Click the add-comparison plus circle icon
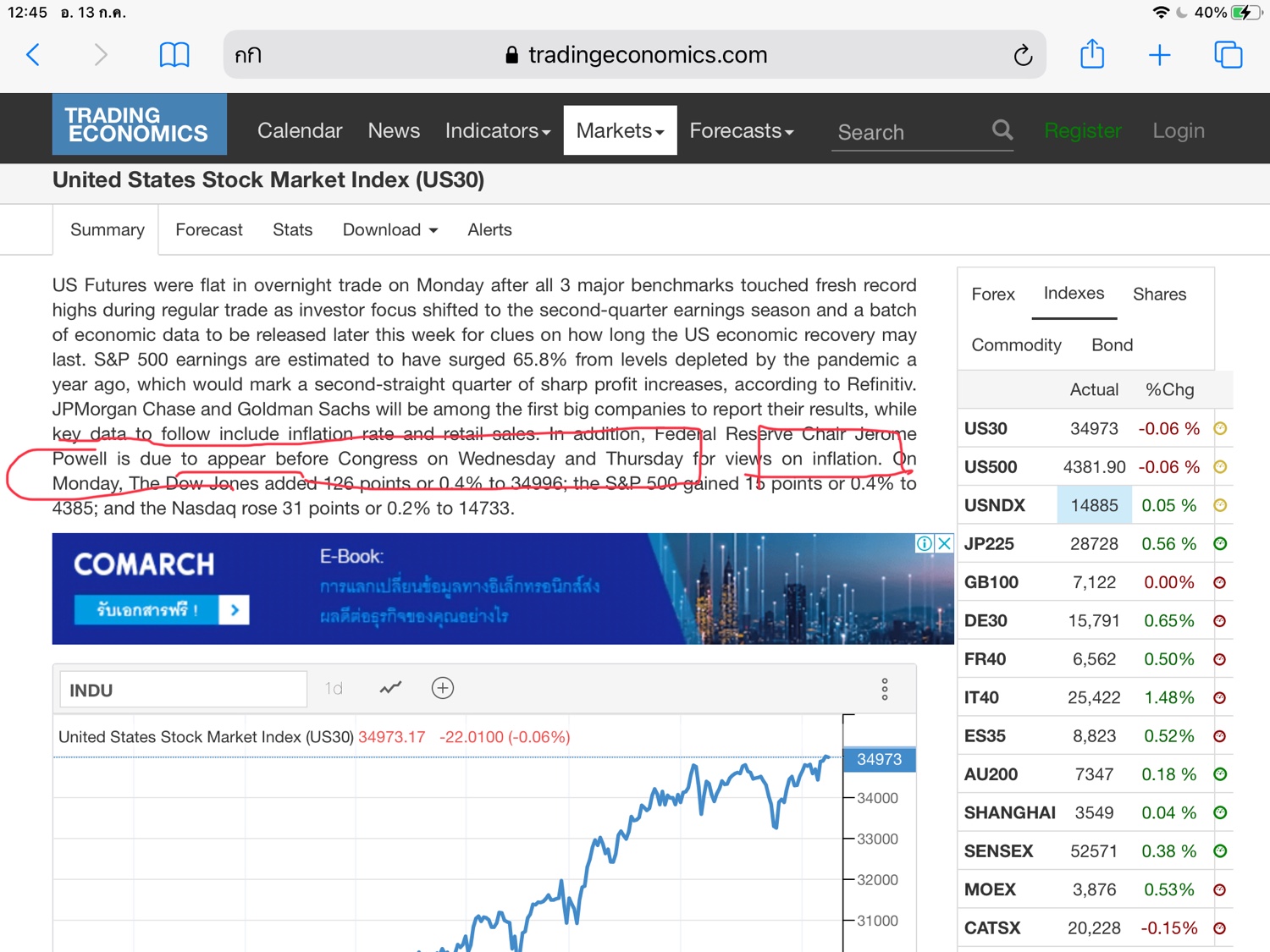 click(x=443, y=688)
